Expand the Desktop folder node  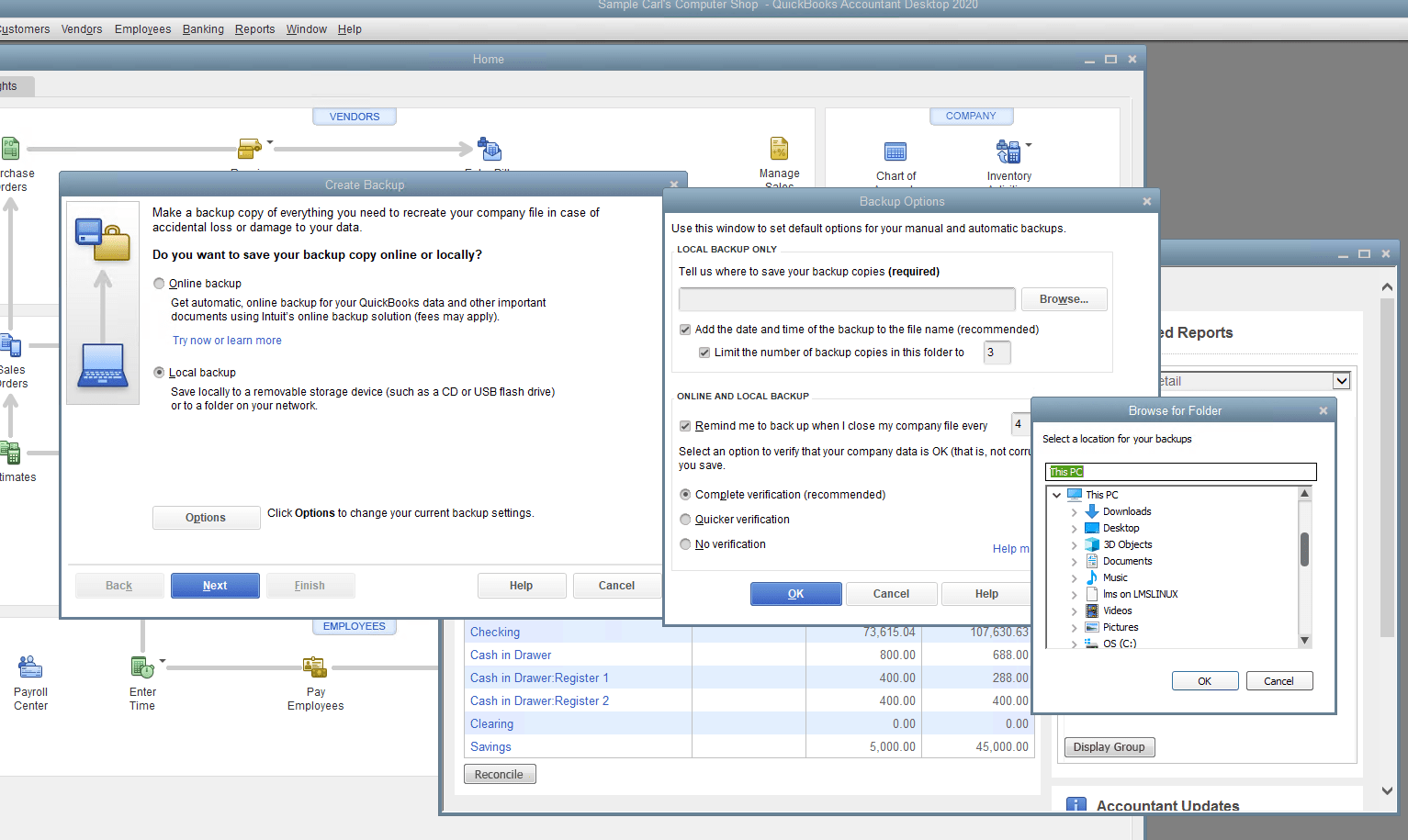1074,529
